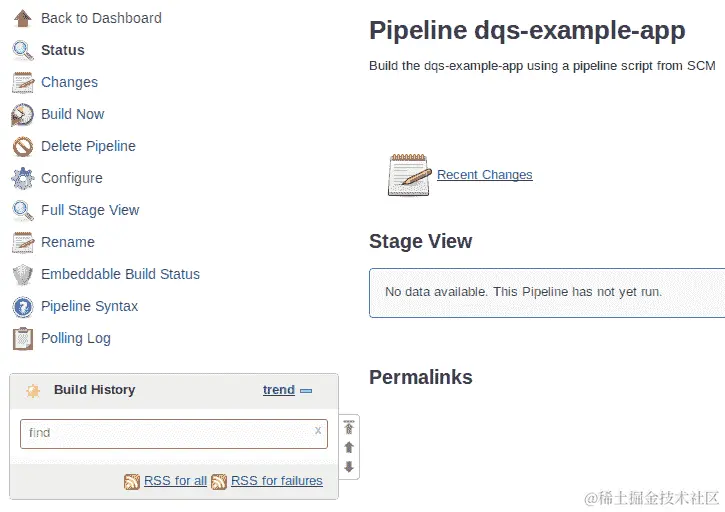Select the Rename sidebar item

68,242
